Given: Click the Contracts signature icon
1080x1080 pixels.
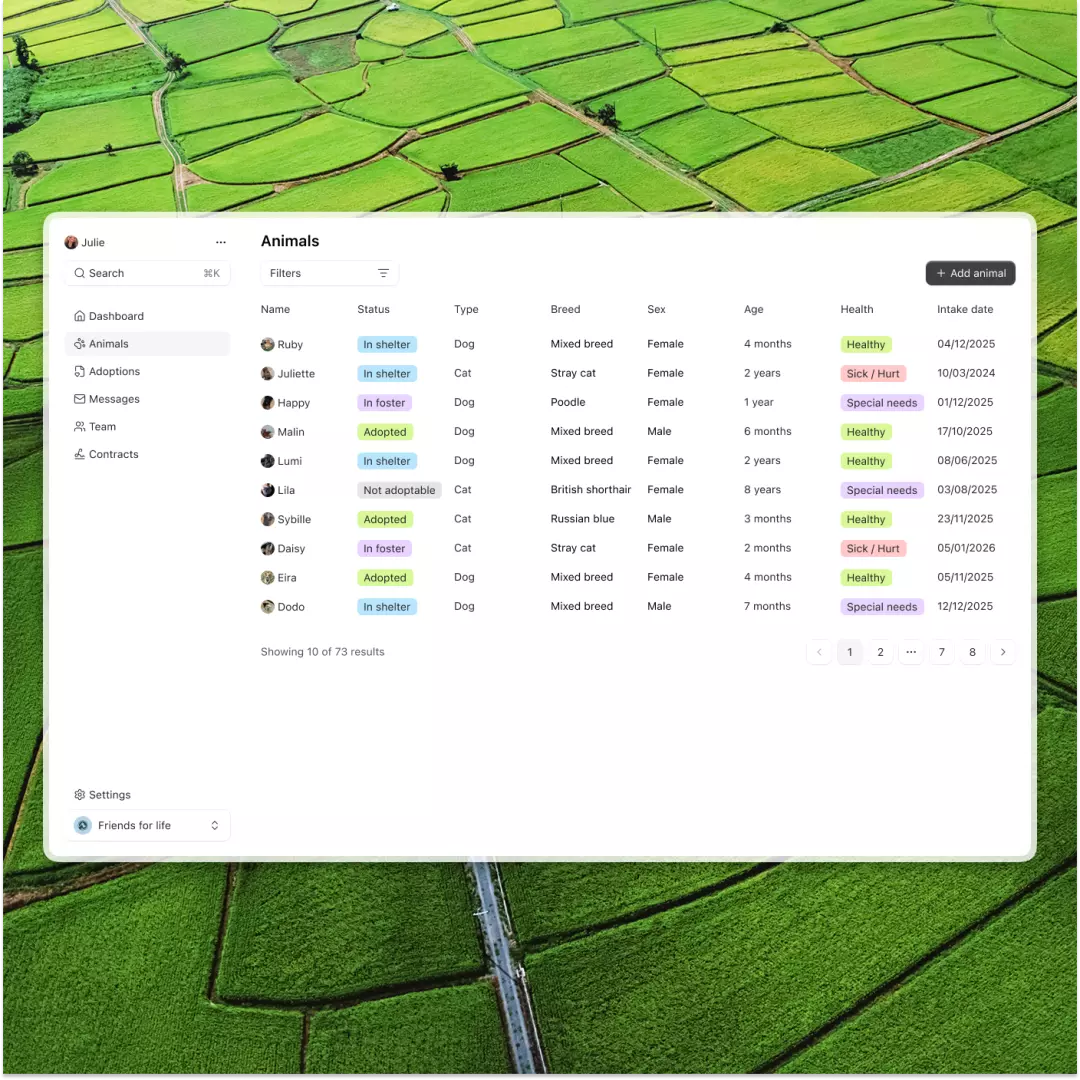Looking at the screenshot, I should 80,454.
